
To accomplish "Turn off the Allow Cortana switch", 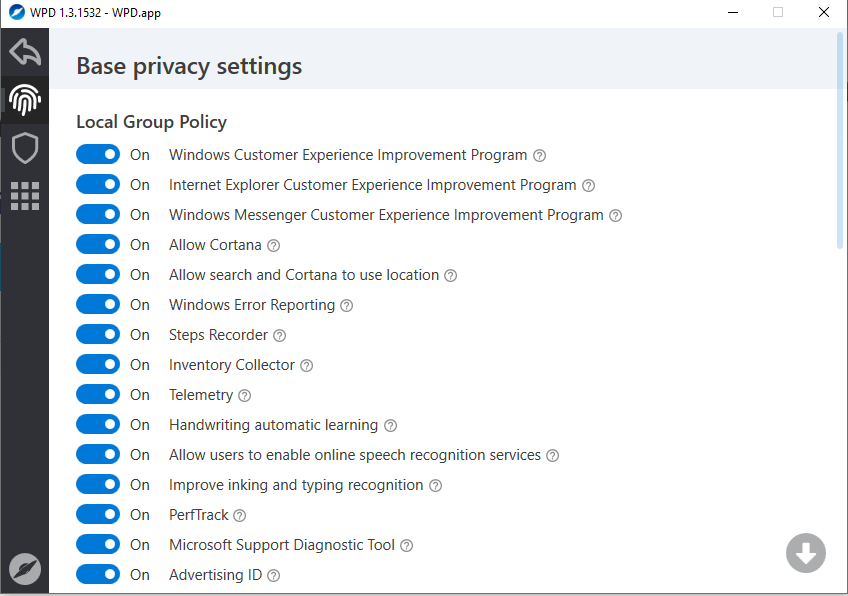I will pos(98,244).
